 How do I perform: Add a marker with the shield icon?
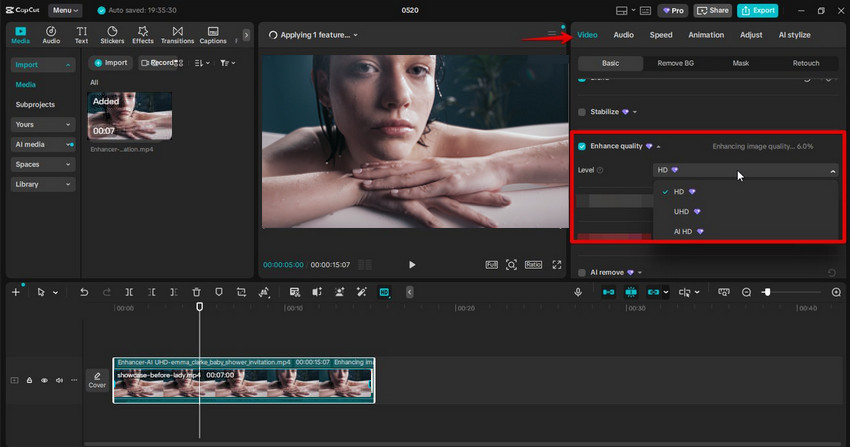click(x=218, y=292)
